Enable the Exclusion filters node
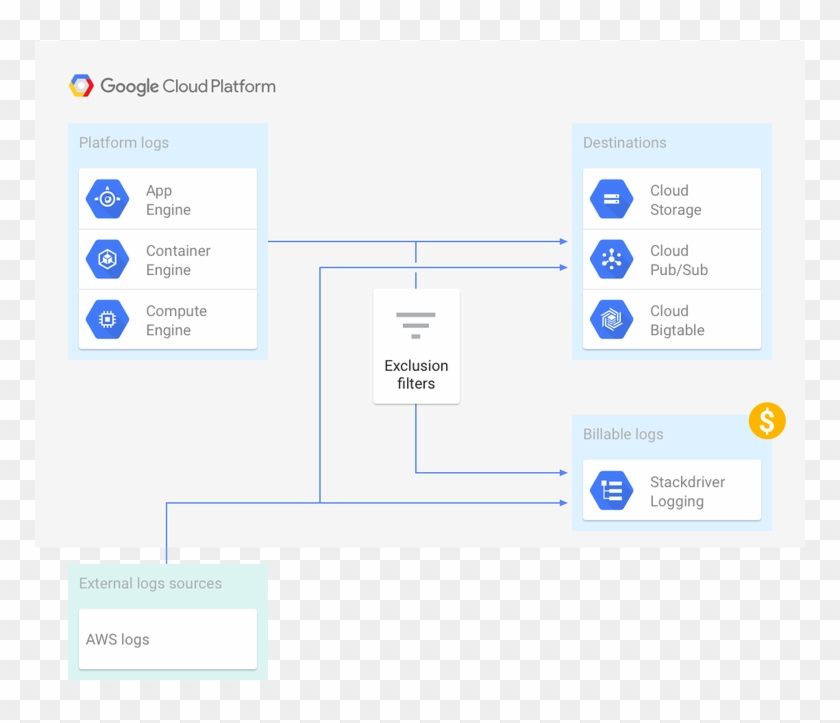Image resolution: width=840 pixels, height=723 pixels. click(x=415, y=345)
